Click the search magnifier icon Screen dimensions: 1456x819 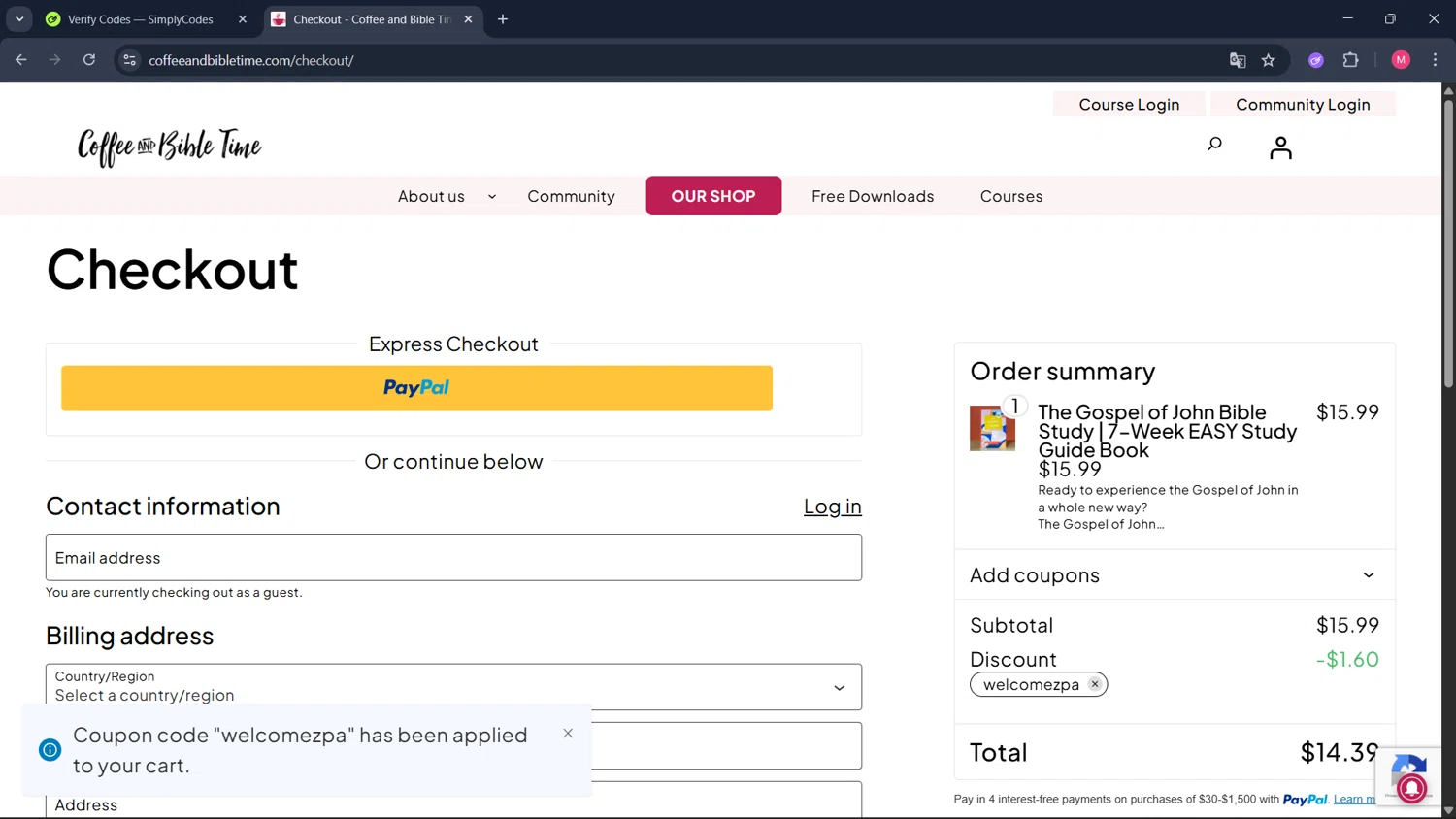coord(1214,145)
